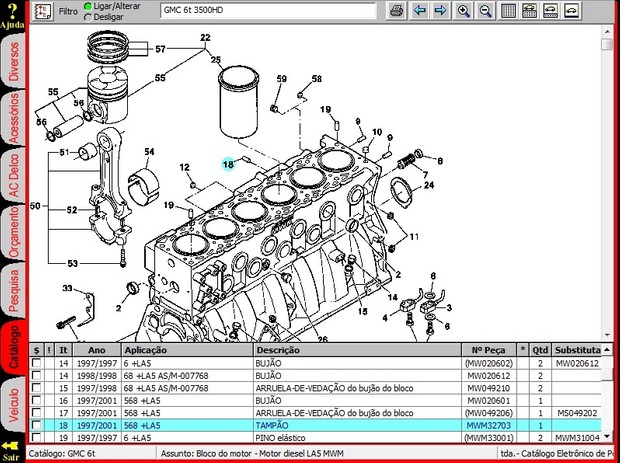The height and width of the screenshot is (463, 620).
Task: Open the Veículo side tab
Action: 14,405
